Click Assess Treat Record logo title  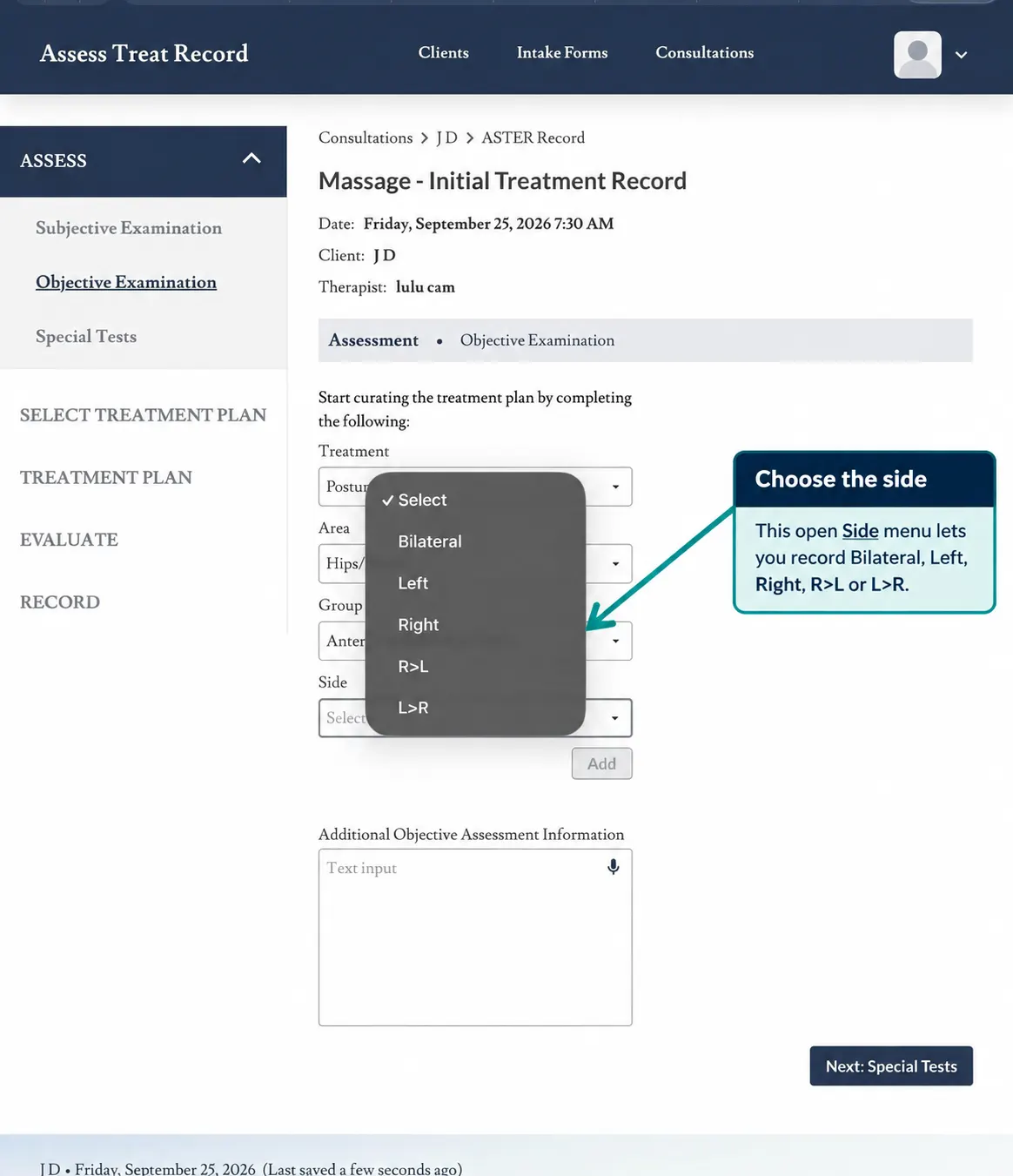(x=144, y=53)
